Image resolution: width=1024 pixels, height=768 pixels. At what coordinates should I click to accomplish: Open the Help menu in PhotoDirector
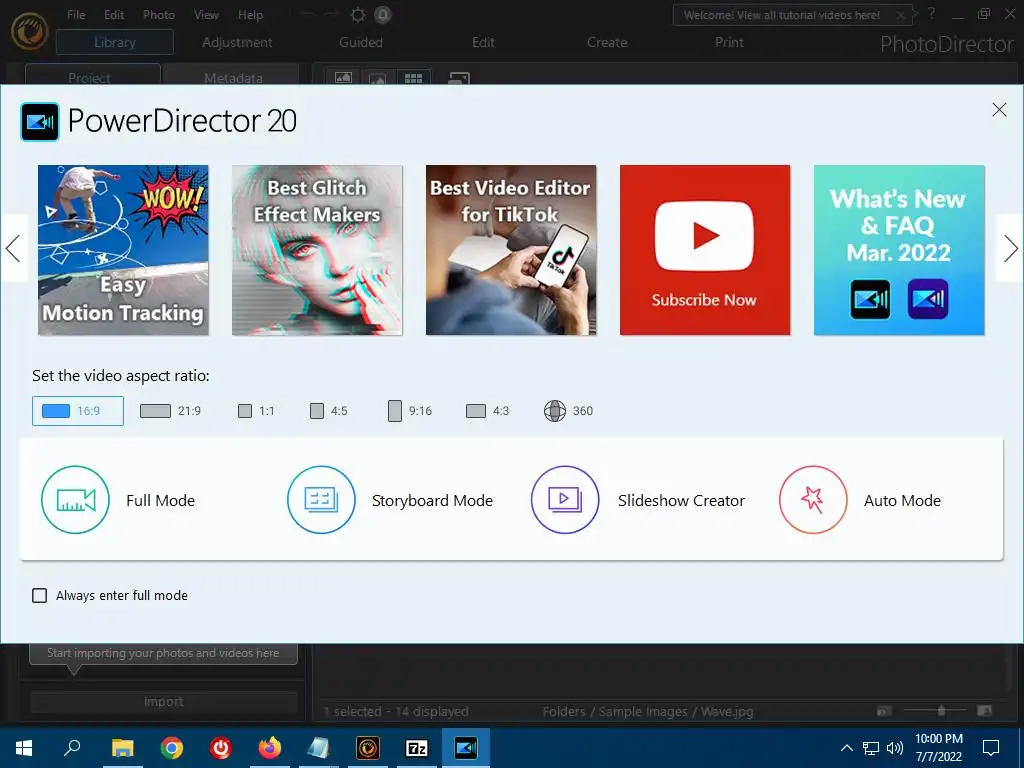250,14
